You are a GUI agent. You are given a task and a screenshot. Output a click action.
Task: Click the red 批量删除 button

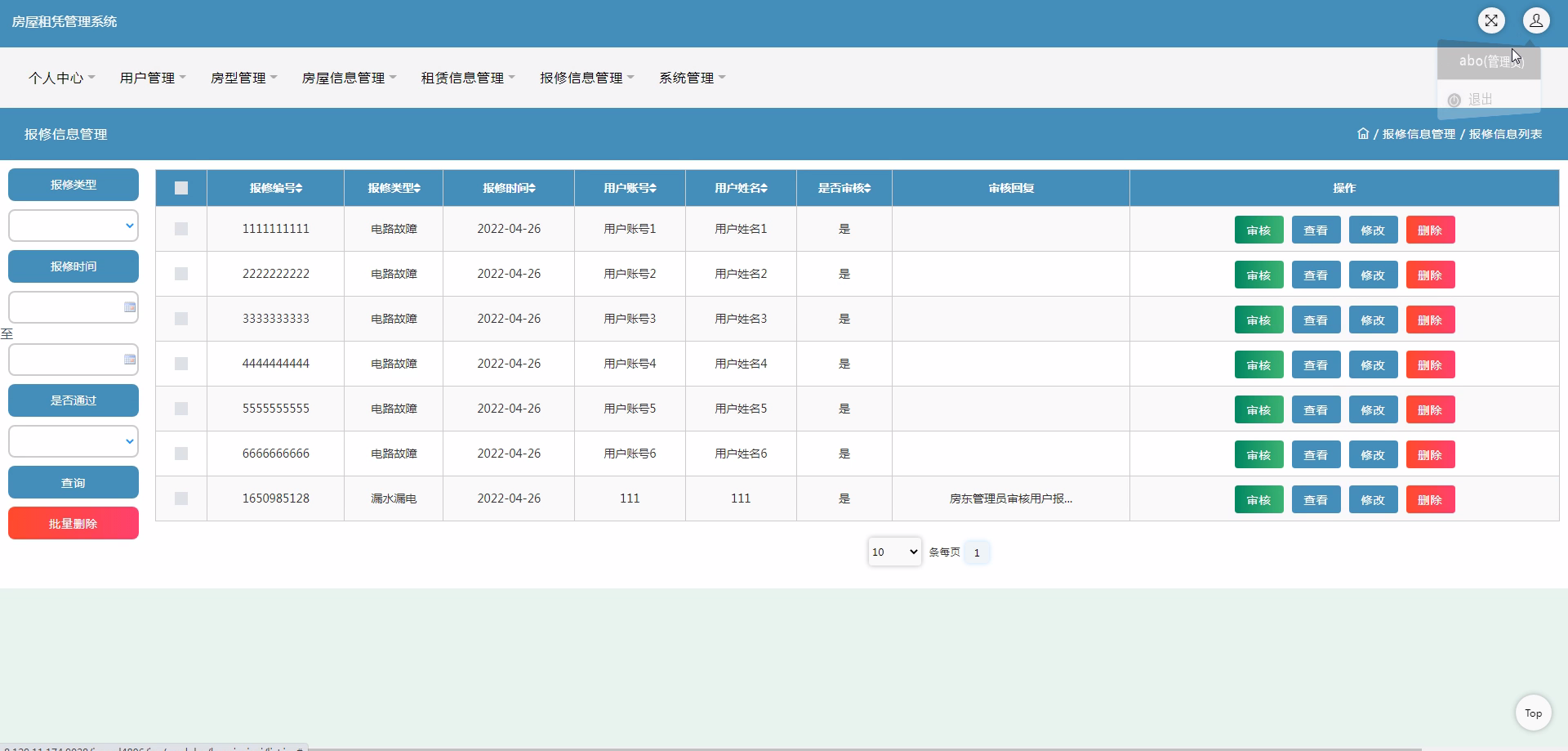pos(73,523)
